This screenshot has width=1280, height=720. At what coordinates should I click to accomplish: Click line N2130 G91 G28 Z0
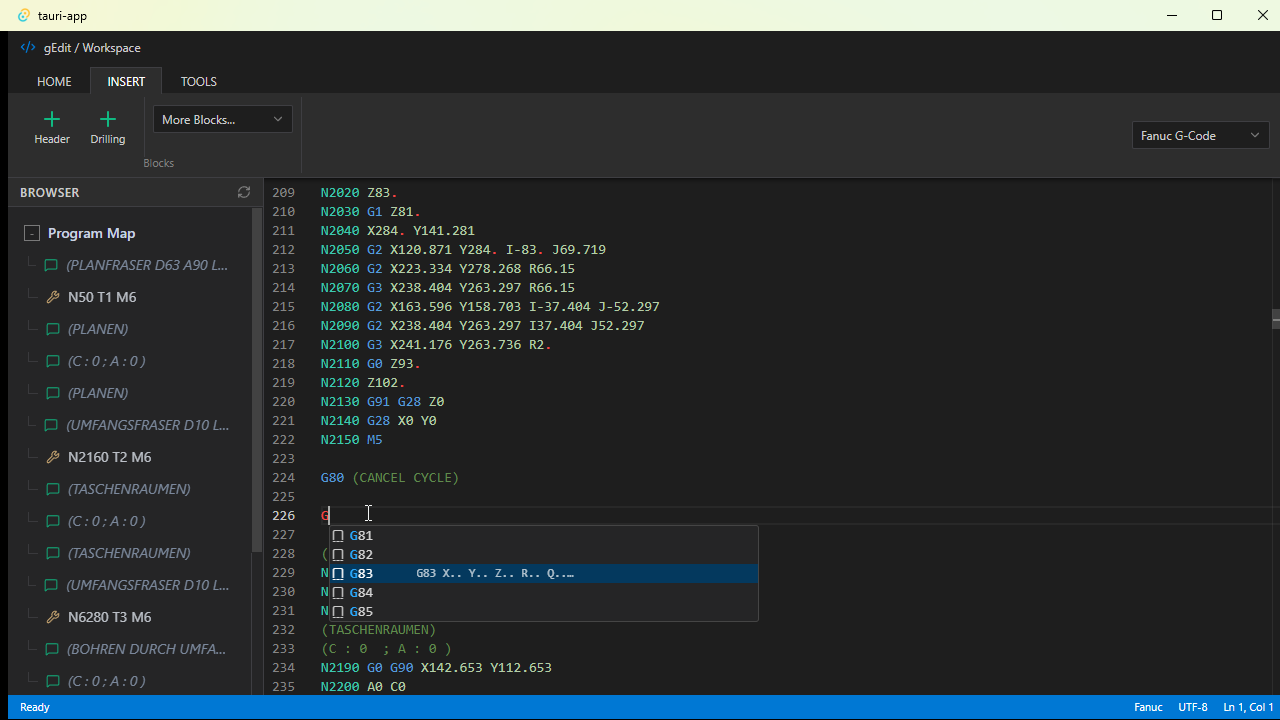[x=383, y=402]
